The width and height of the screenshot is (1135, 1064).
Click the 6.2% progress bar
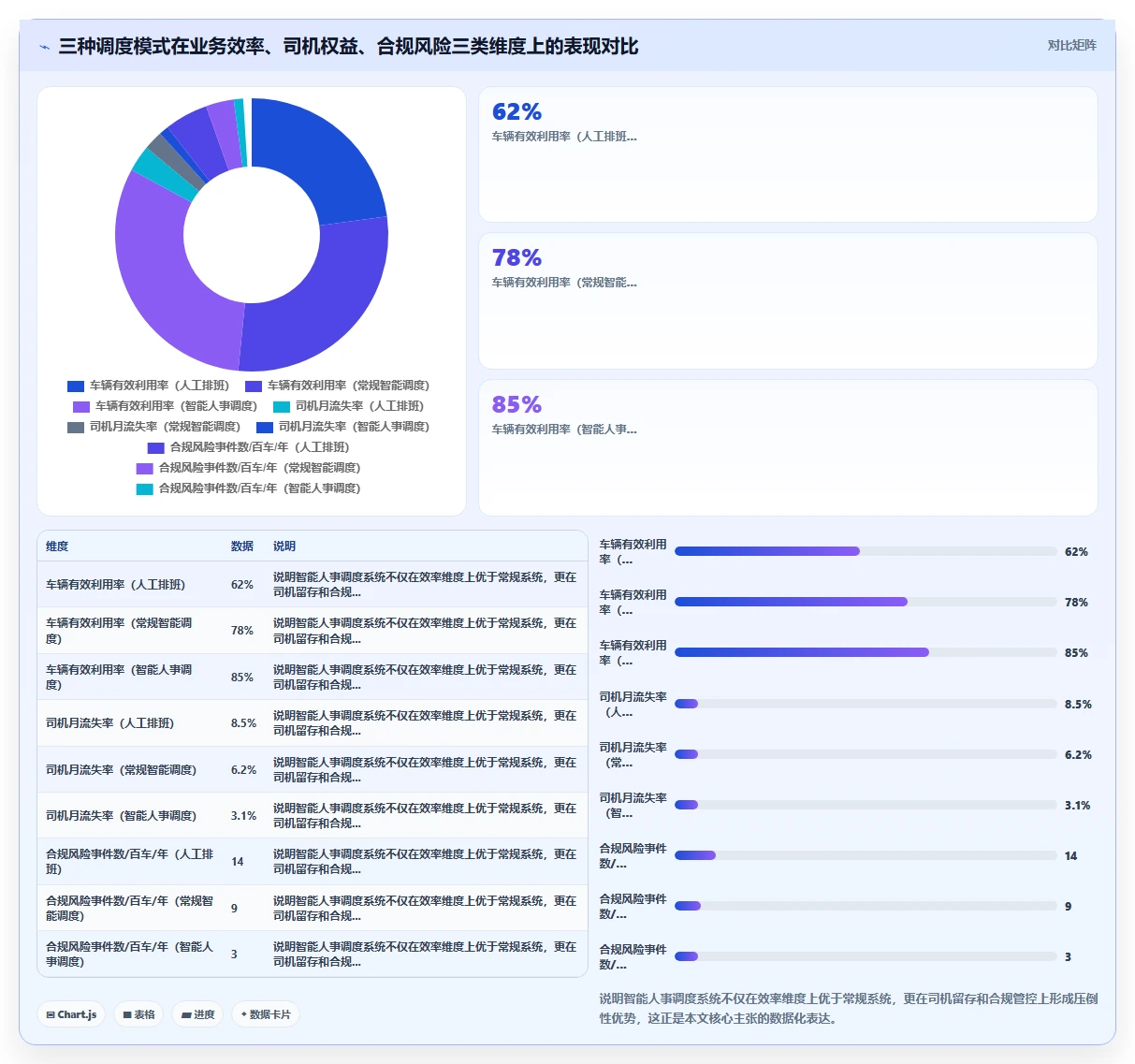pos(866,754)
